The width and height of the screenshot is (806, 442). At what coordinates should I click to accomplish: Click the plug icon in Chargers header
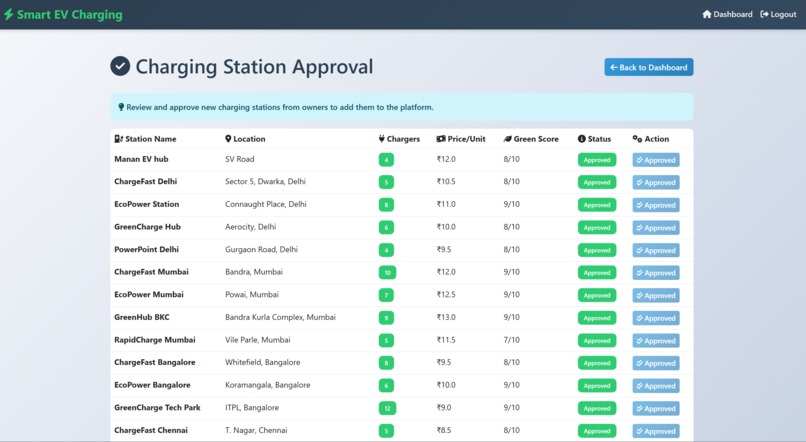click(x=381, y=139)
